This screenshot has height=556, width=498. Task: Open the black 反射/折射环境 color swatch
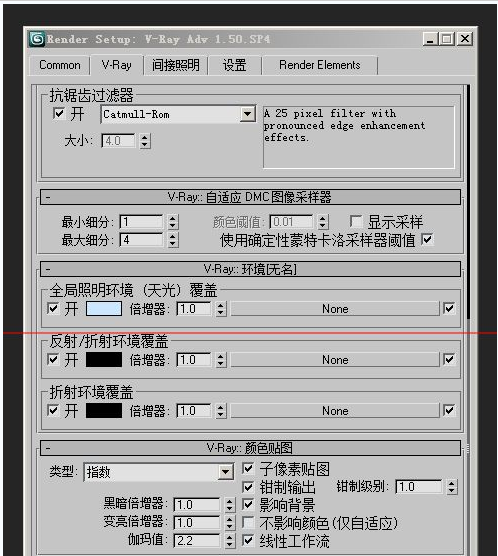[x=104, y=360]
